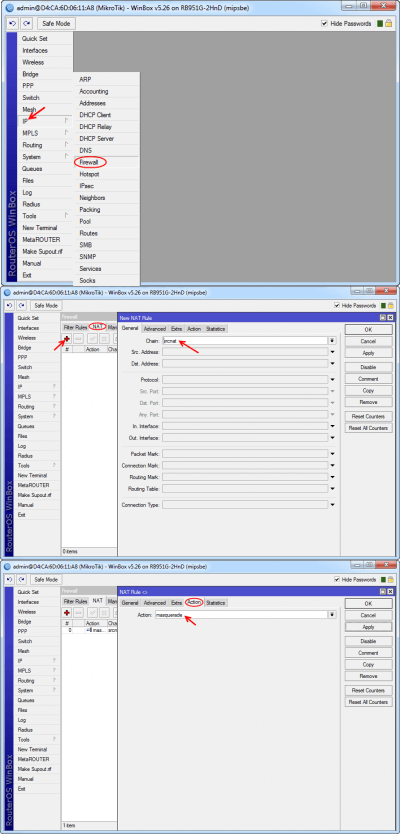
Task: Toggle Hide Passwords above the New NAT Rule dialog
Action: 337,306
